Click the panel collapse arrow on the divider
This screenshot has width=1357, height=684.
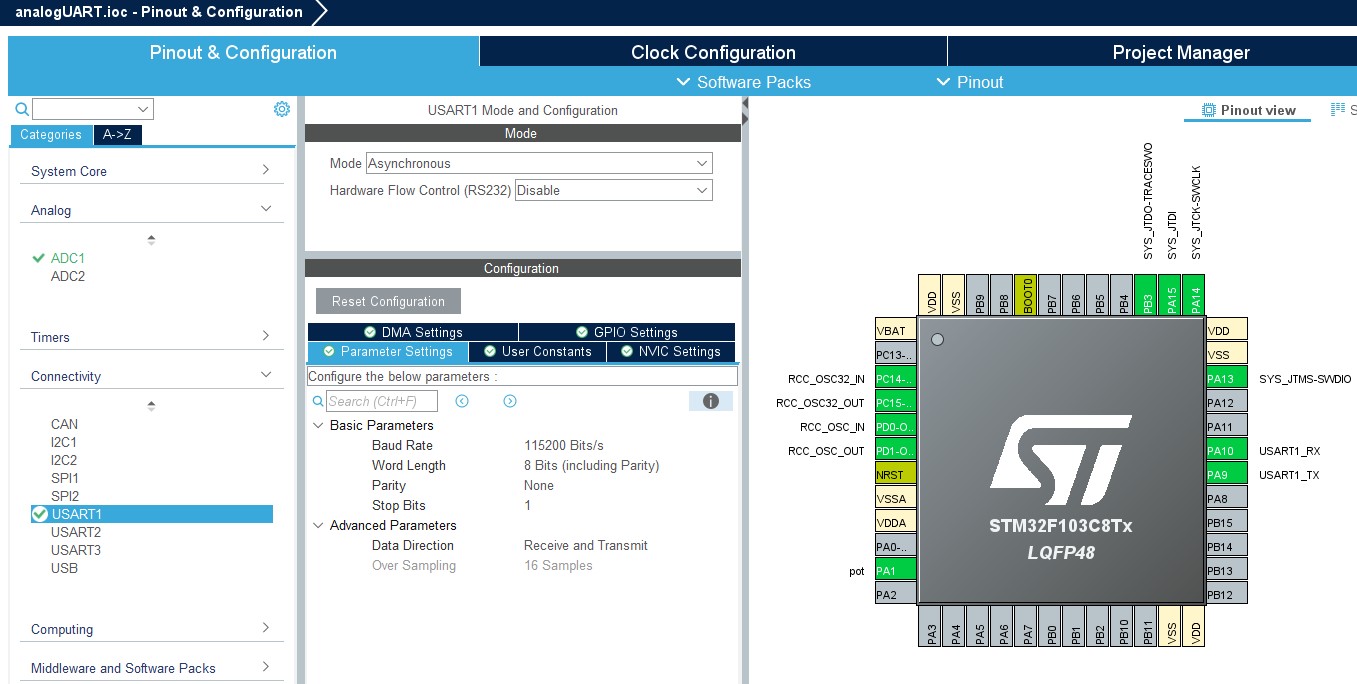pyautogui.click(x=745, y=104)
